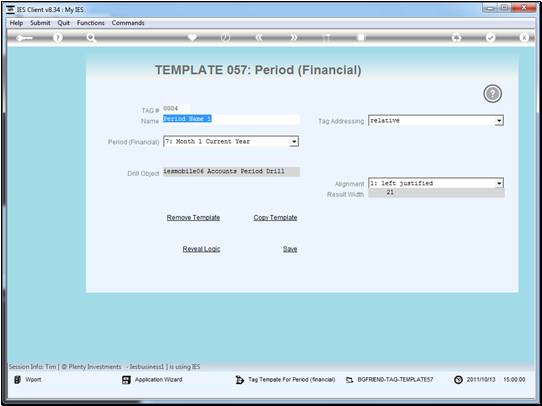Click the key icon in the toolbar

pos(24,38)
